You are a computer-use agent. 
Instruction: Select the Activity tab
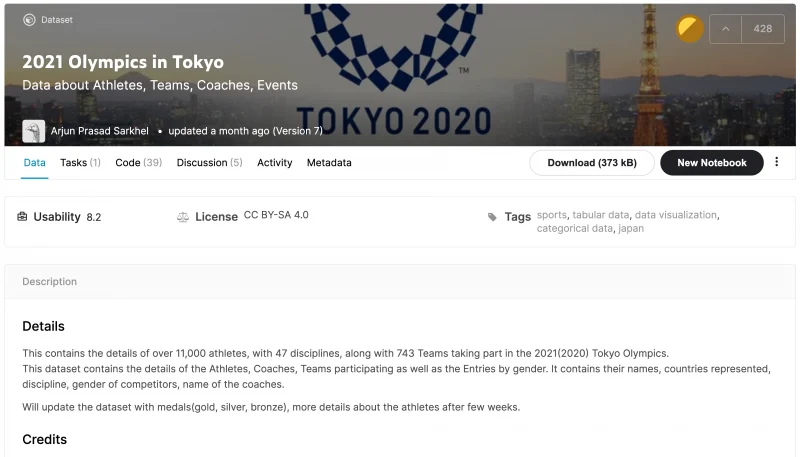click(x=274, y=162)
